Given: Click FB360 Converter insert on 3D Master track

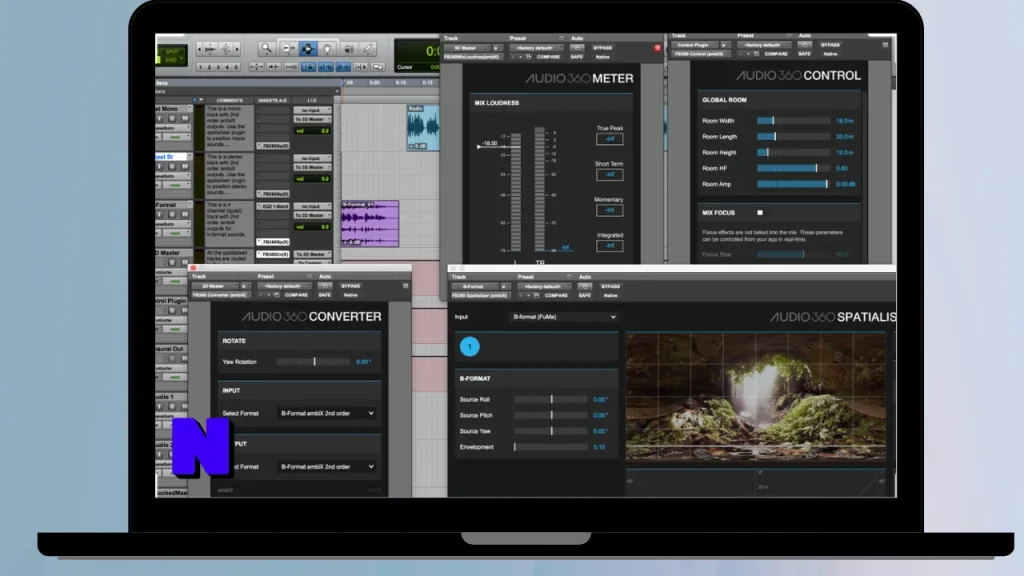Looking at the screenshot, I should (x=274, y=254).
